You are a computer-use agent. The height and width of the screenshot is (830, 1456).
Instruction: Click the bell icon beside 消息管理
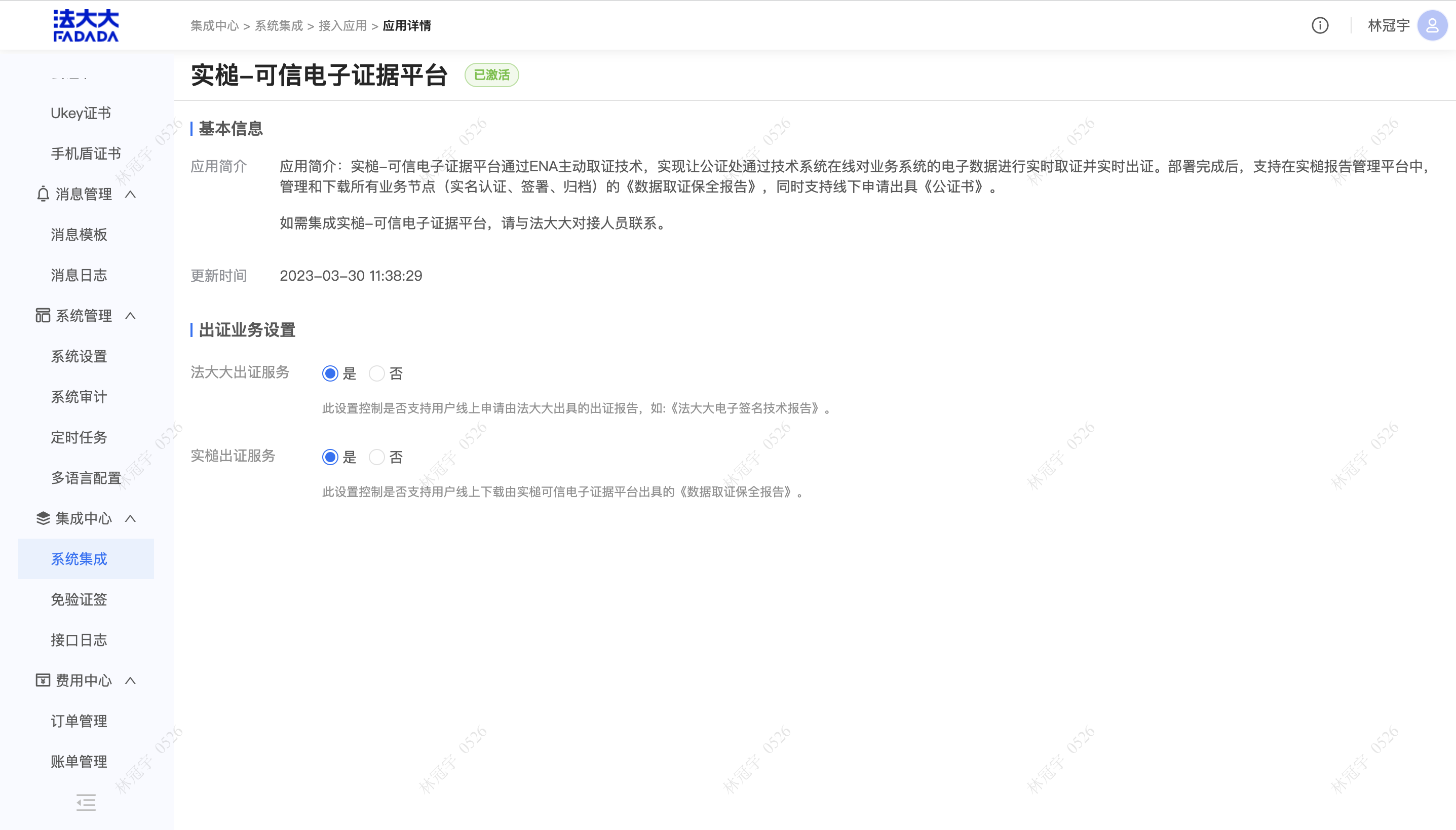click(x=43, y=194)
